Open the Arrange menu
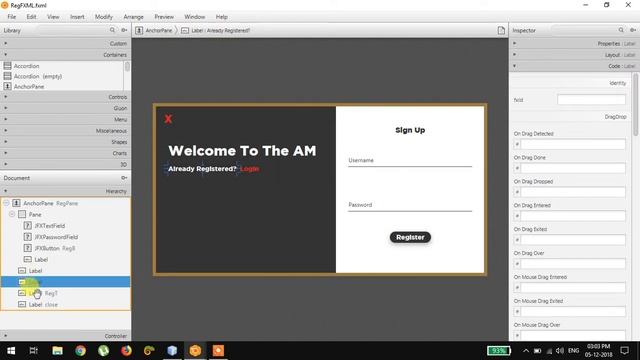The width and height of the screenshot is (640, 360). tap(133, 17)
